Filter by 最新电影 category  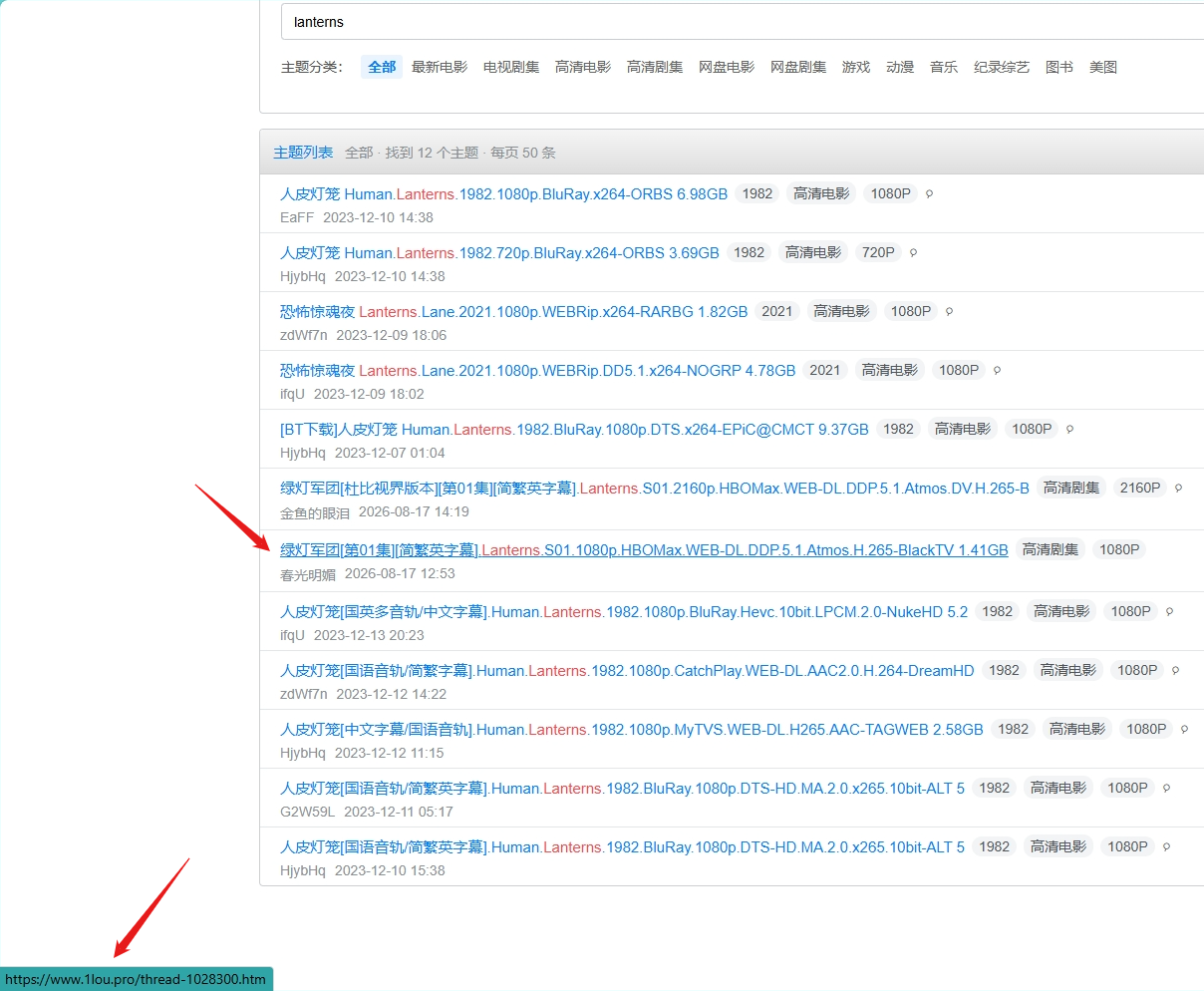pos(440,67)
